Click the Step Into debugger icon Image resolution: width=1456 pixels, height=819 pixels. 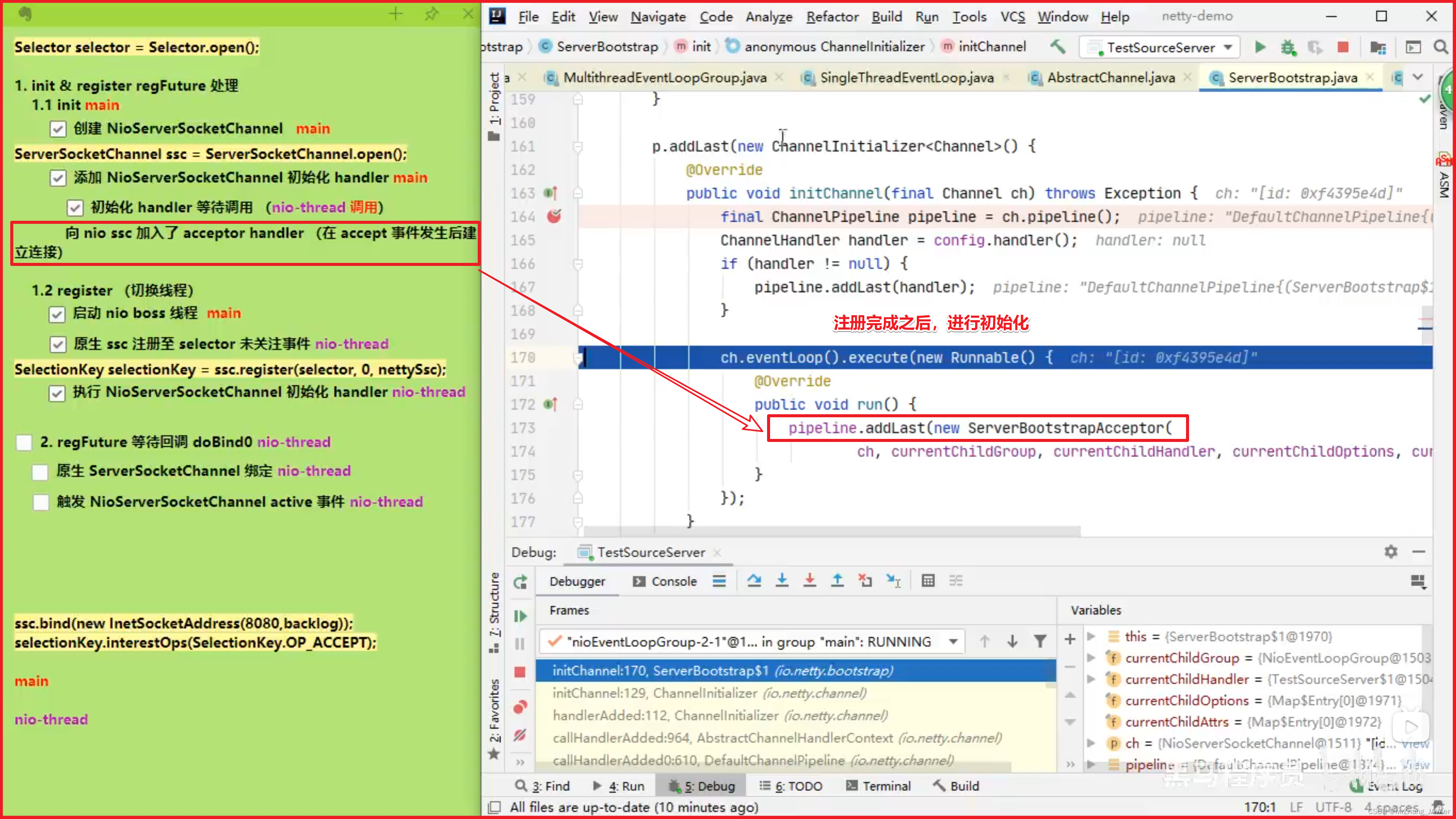[x=782, y=580]
